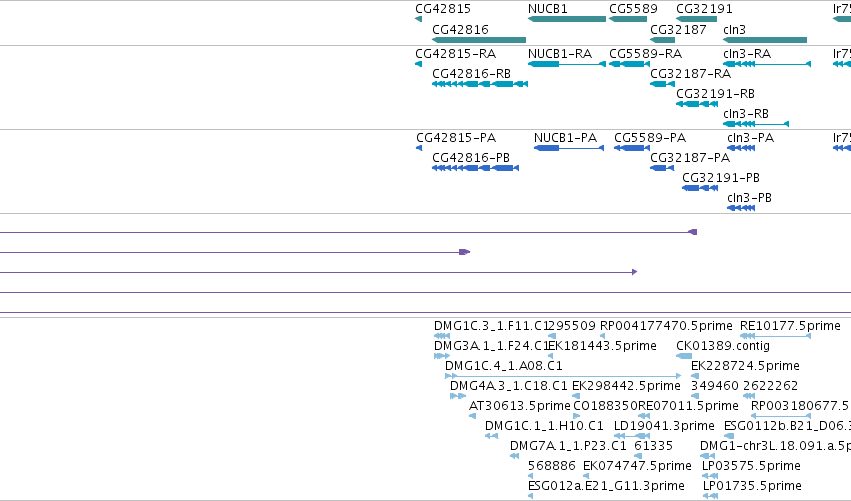The height and width of the screenshot is (501, 851).
Task: Select protein label cln3-PB
Action: [x=749, y=198]
